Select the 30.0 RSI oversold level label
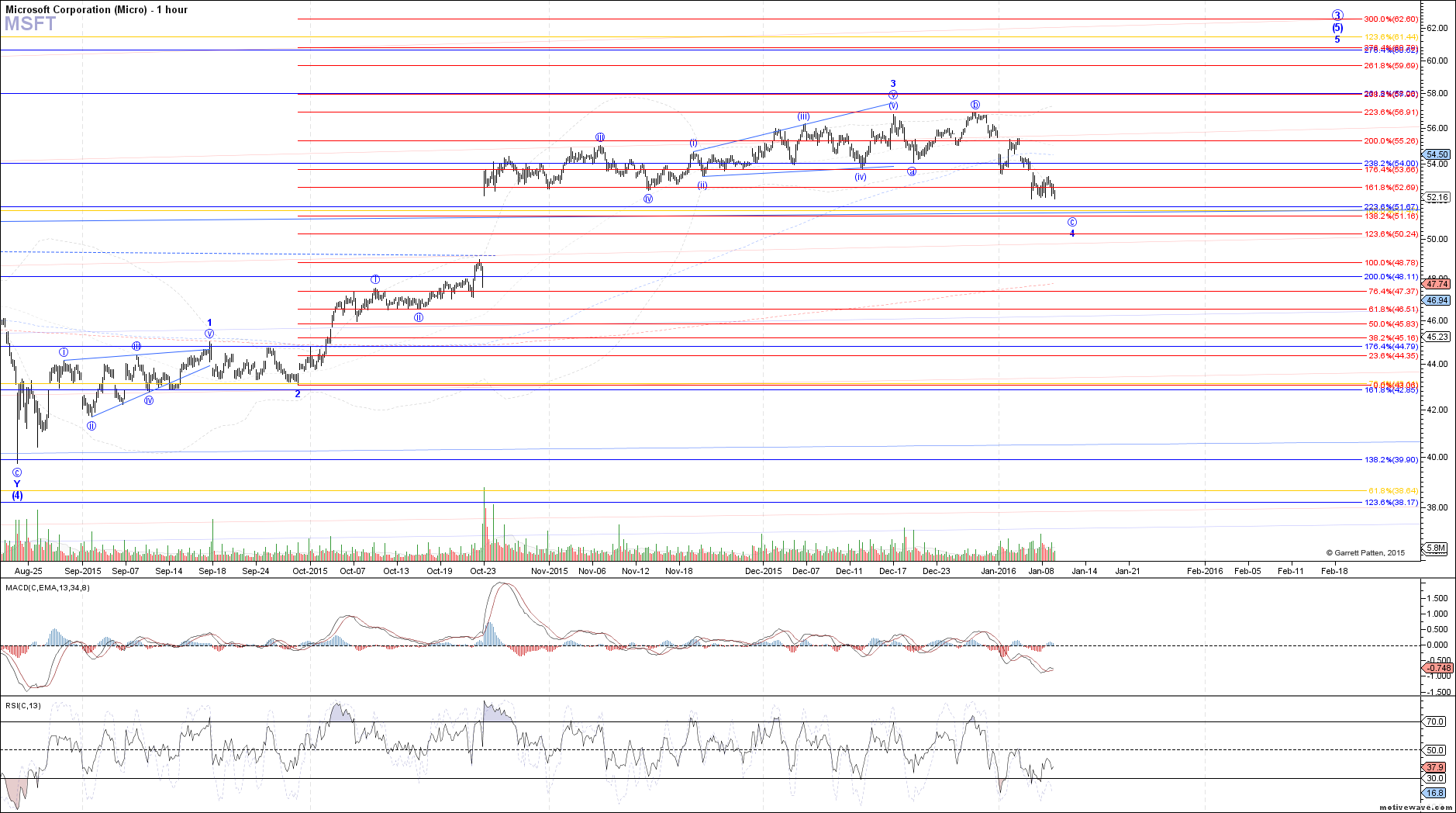Screen dimensions: 1456x813 (1435, 778)
